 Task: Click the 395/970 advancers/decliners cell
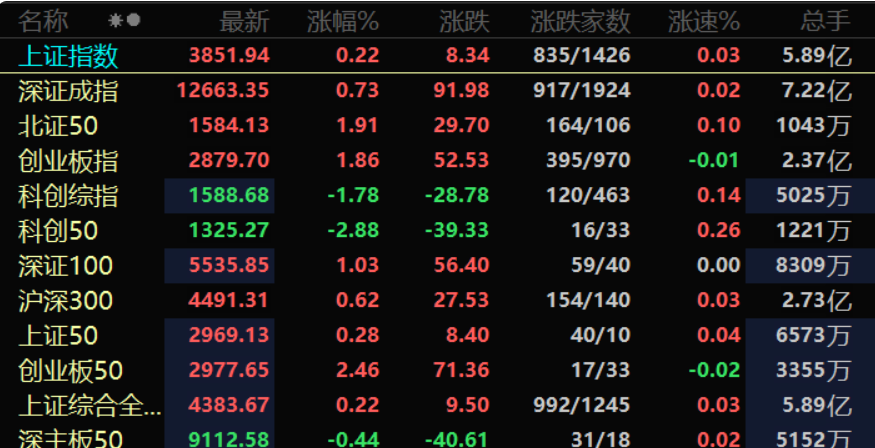pyautogui.click(x=588, y=160)
